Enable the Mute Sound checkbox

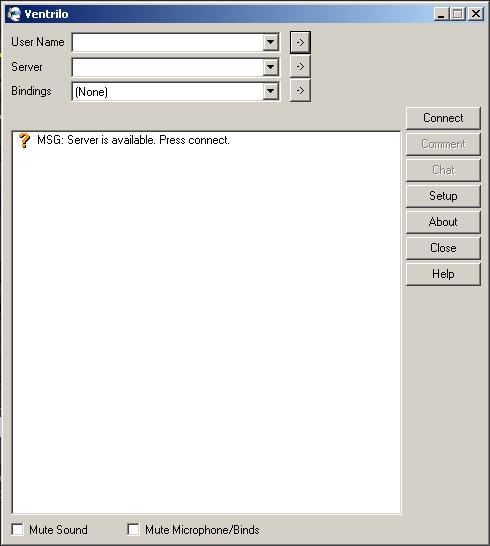coord(18,529)
